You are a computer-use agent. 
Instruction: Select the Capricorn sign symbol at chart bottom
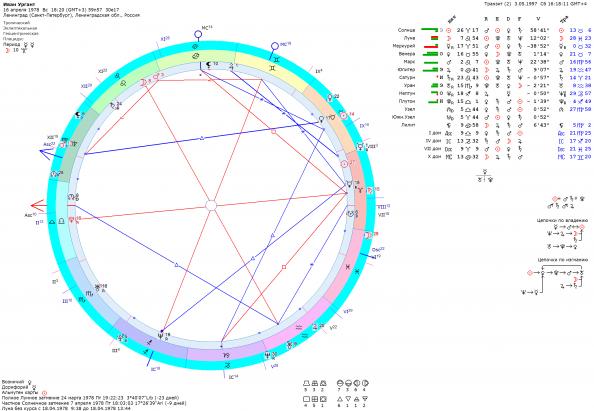click(226, 355)
